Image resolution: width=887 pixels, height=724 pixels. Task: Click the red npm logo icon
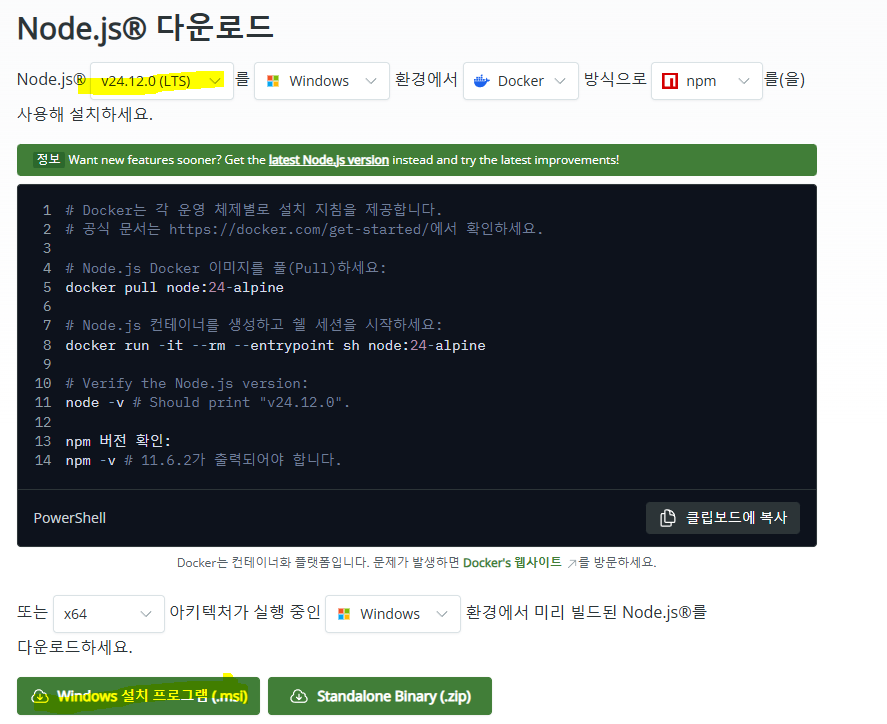(670, 81)
